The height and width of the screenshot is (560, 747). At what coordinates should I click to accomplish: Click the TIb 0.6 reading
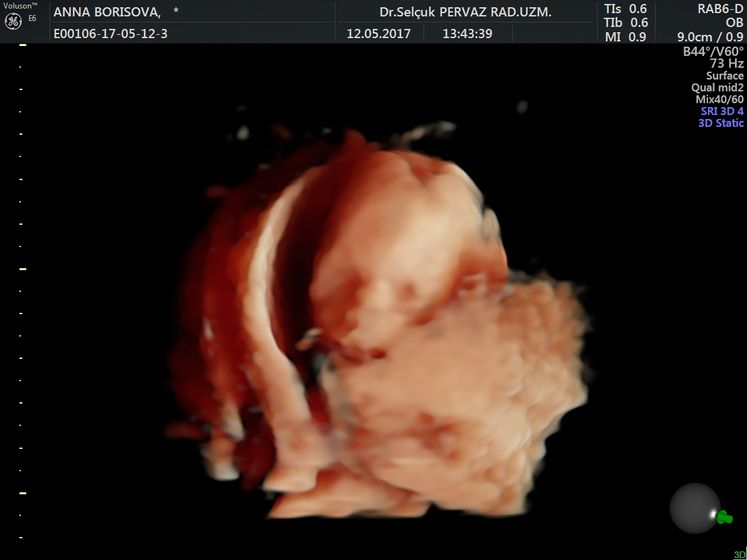(x=626, y=23)
